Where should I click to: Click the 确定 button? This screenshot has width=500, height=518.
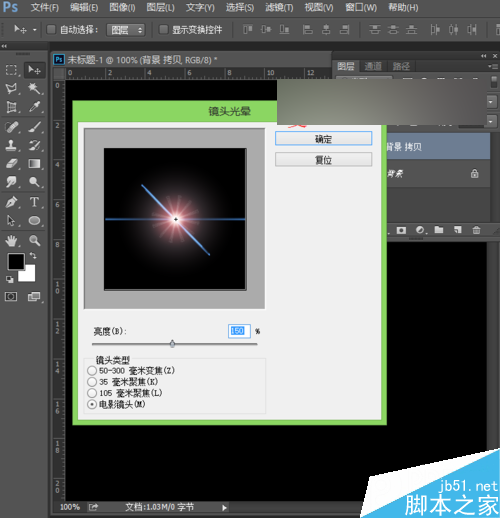pos(323,139)
